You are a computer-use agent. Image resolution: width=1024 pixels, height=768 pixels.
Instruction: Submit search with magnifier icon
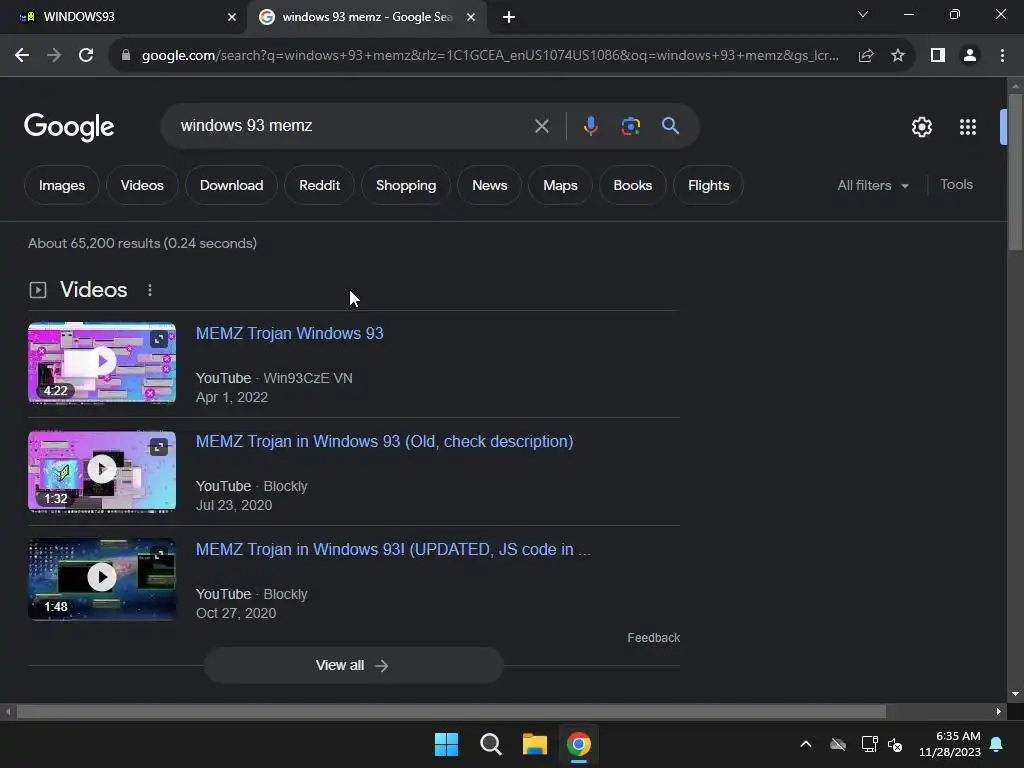pos(670,126)
